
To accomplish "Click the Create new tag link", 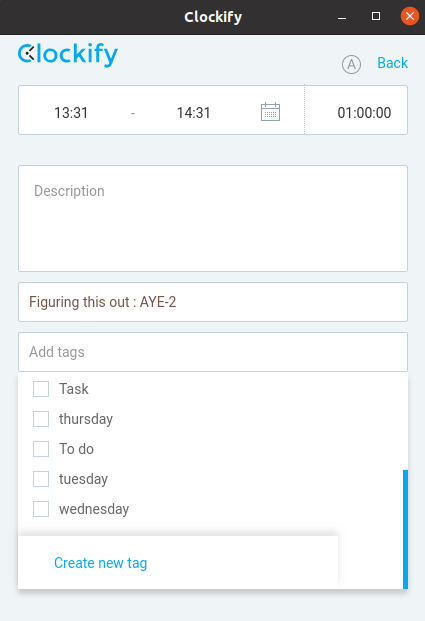I will pos(101,563).
